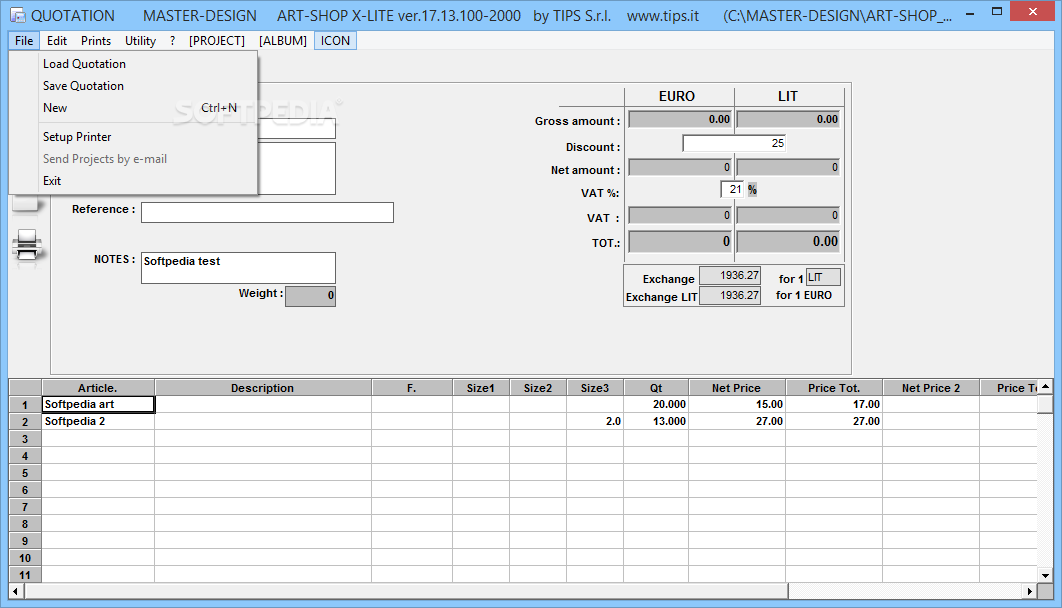The image size is (1062, 608).
Task: Select row header 10 in grid
Action: pos(25,558)
